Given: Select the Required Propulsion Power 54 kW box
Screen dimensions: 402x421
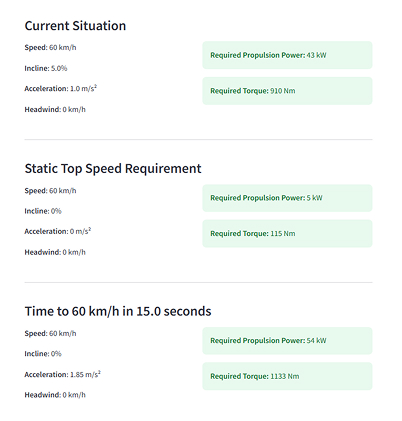Looking at the screenshot, I should pos(287,341).
